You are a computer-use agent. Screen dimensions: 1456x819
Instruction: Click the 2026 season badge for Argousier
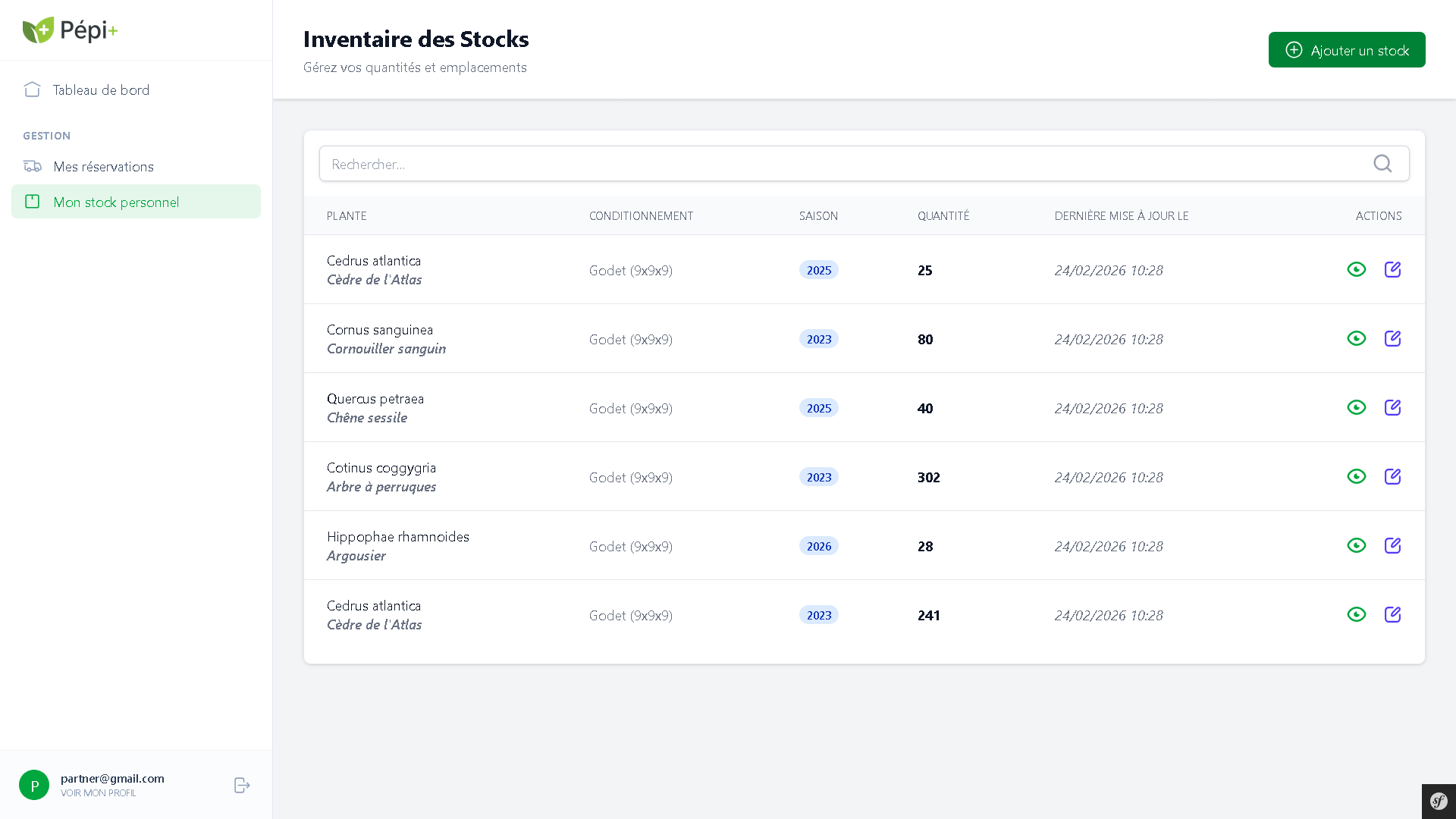click(818, 545)
